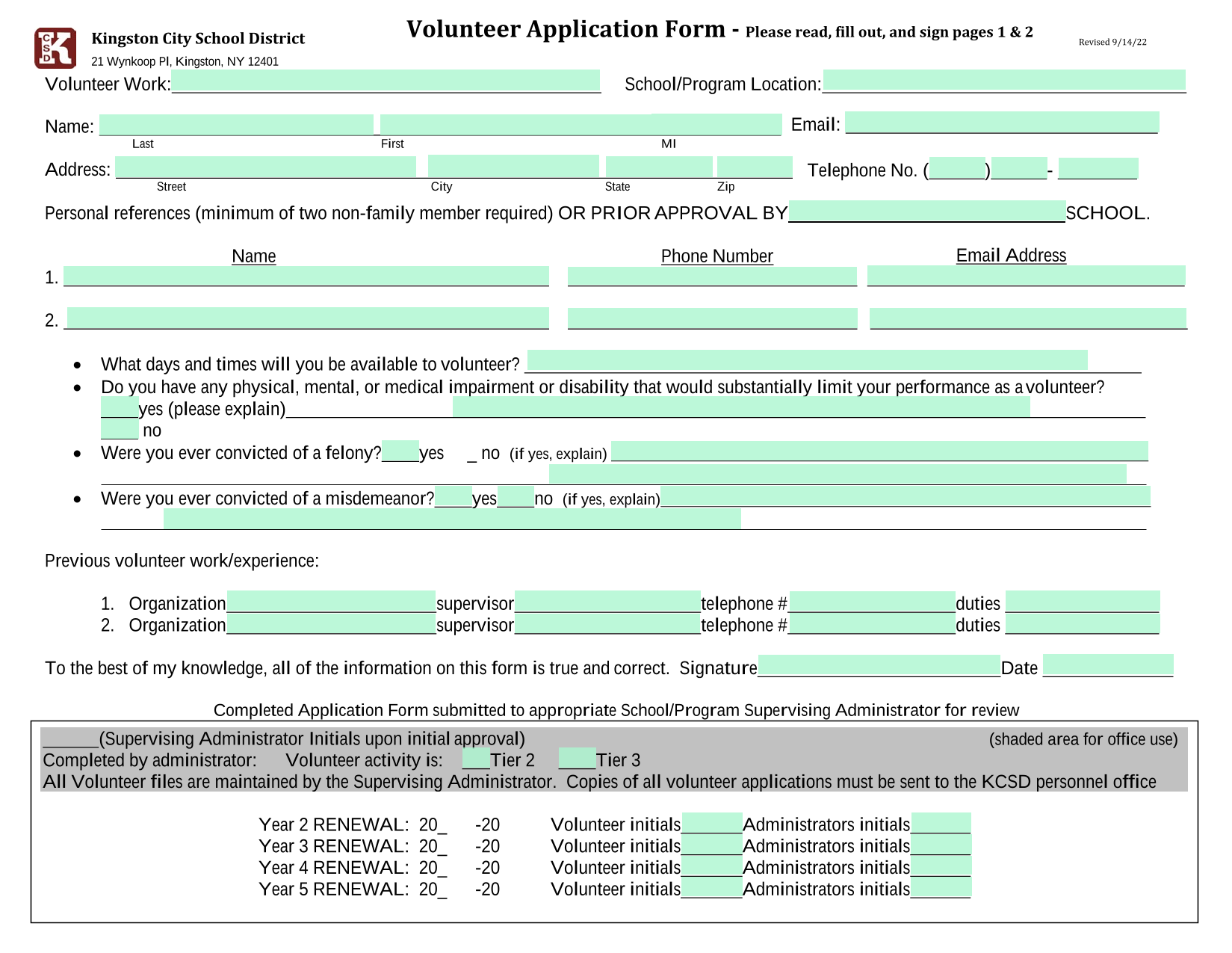The image size is (1232, 953).
Task: Click reference 2 Email Address field
Action: (x=1028, y=318)
